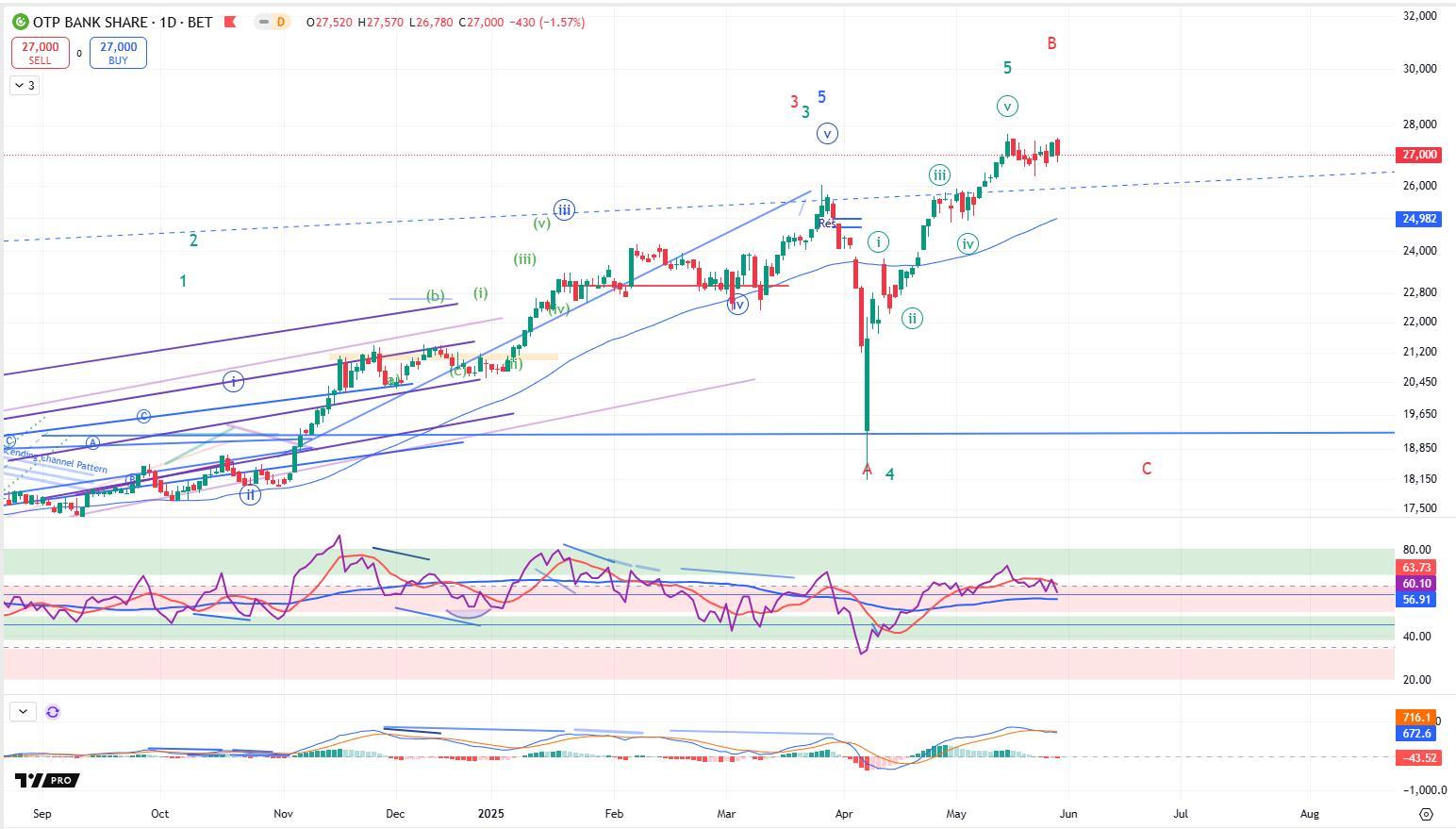The image size is (1456, 829).
Task: Click the 80.00 RSI scale label
Action: 1416,550
